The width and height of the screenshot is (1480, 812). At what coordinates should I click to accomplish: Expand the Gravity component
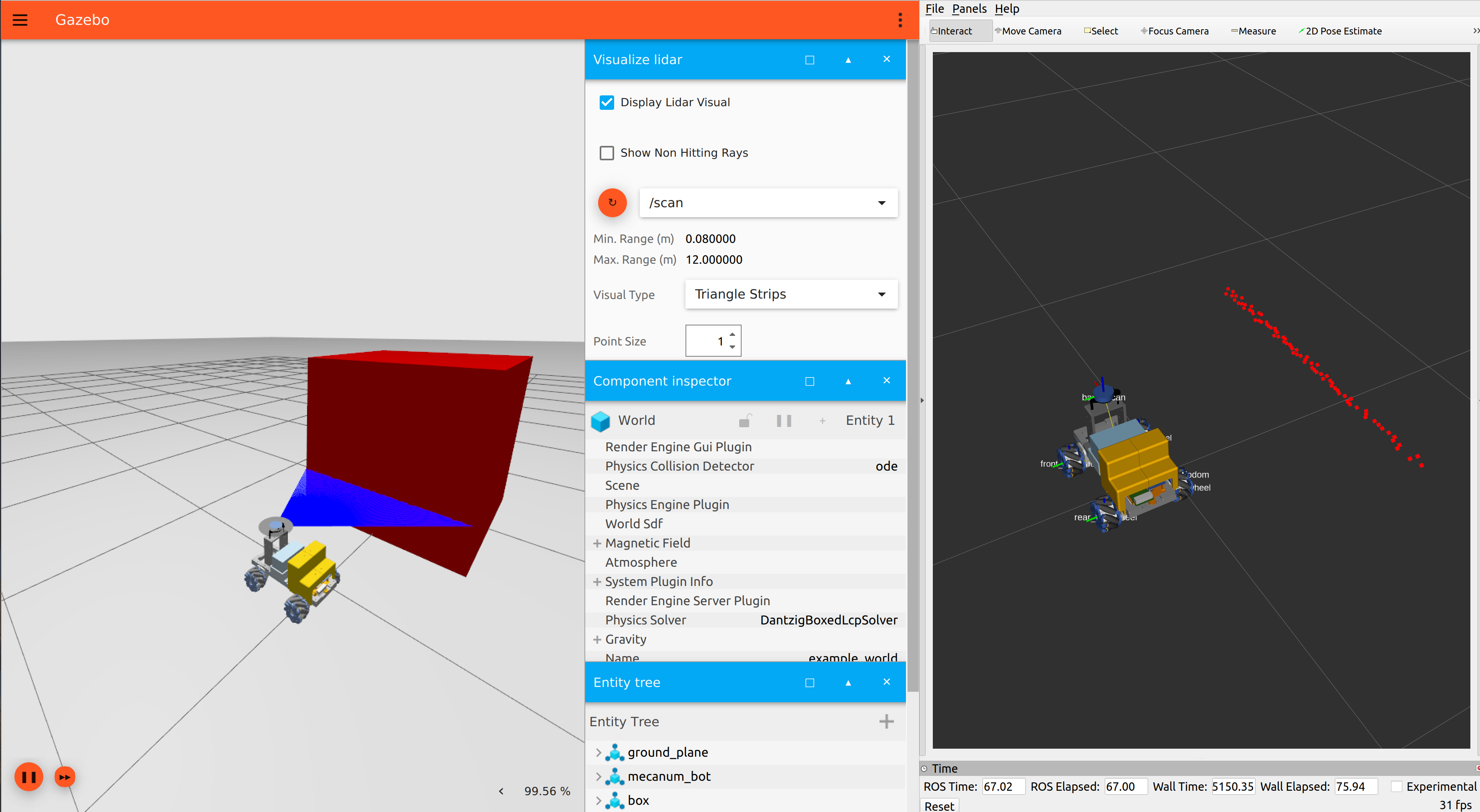pos(597,639)
